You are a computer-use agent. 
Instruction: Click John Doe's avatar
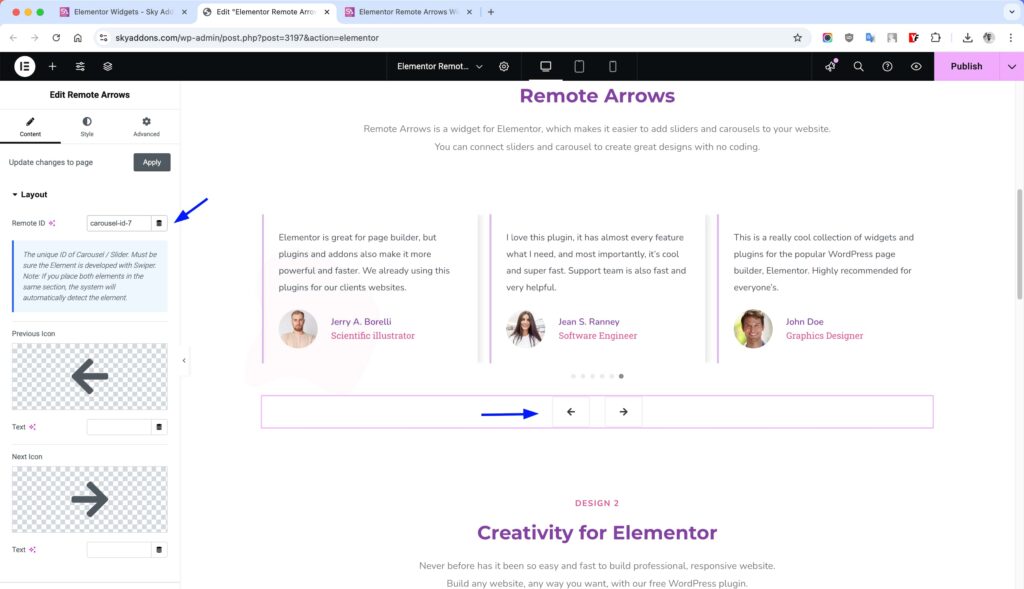pyautogui.click(x=752, y=328)
